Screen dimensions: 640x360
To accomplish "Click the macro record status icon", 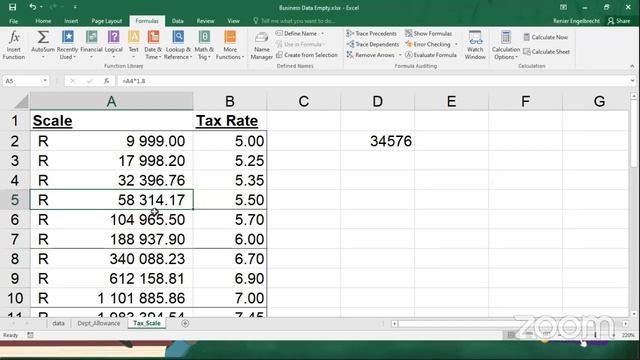I will [x=30, y=335].
